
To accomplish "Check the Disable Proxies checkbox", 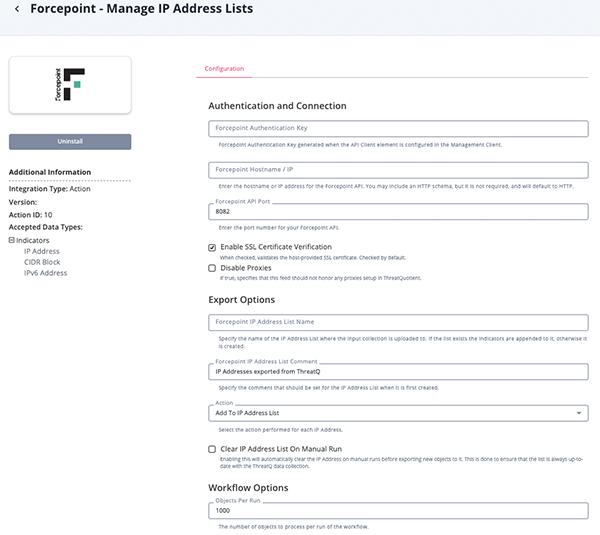I will pyautogui.click(x=212, y=268).
